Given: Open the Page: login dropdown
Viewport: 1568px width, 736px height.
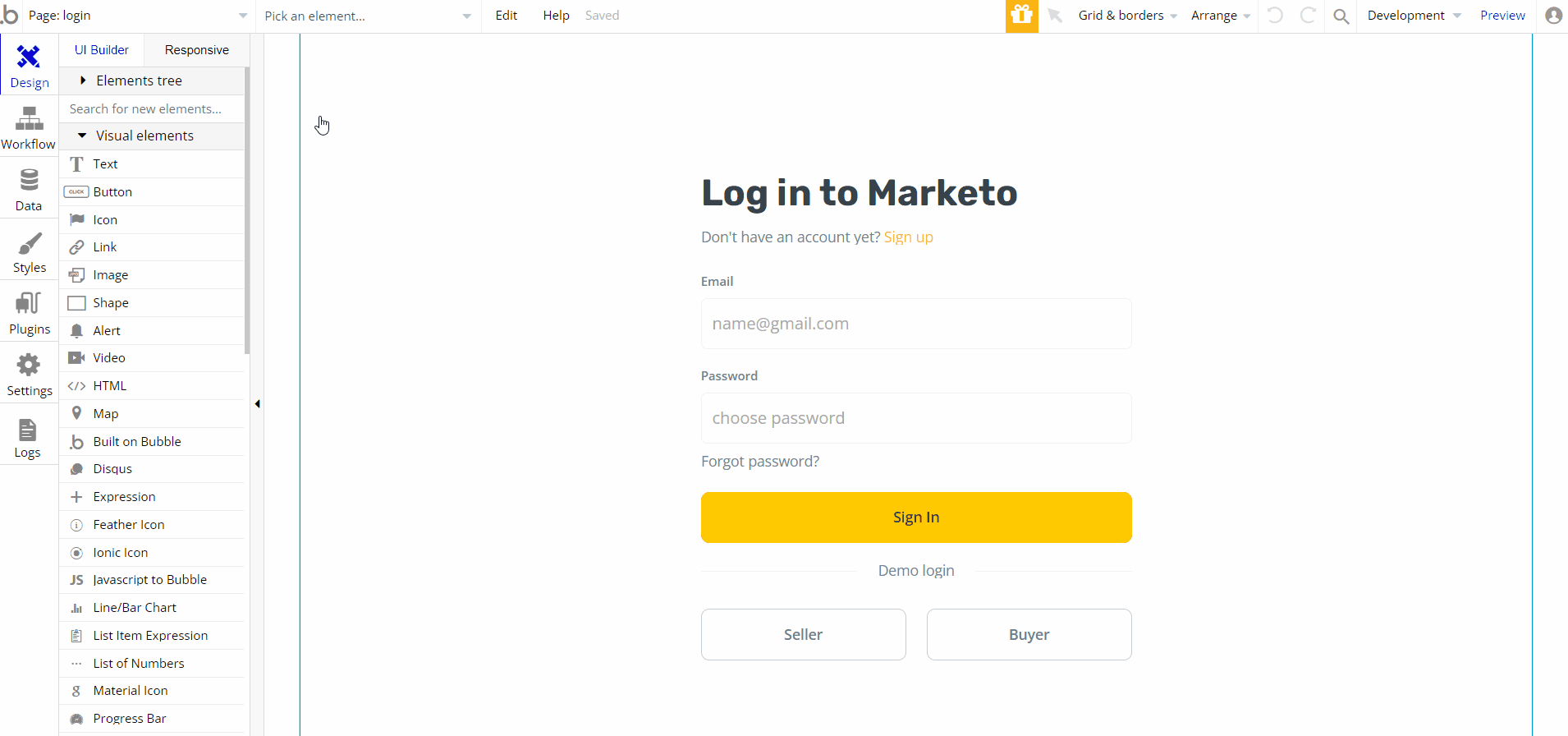Looking at the screenshot, I should 137,16.
